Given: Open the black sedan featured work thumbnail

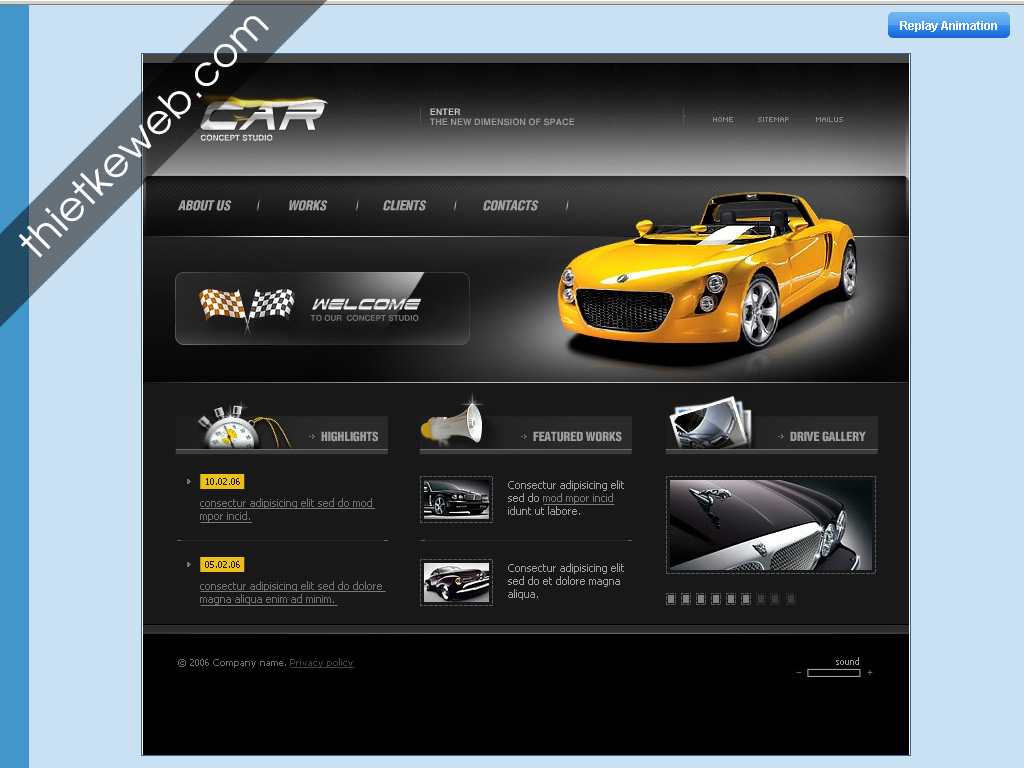Looking at the screenshot, I should (456, 500).
